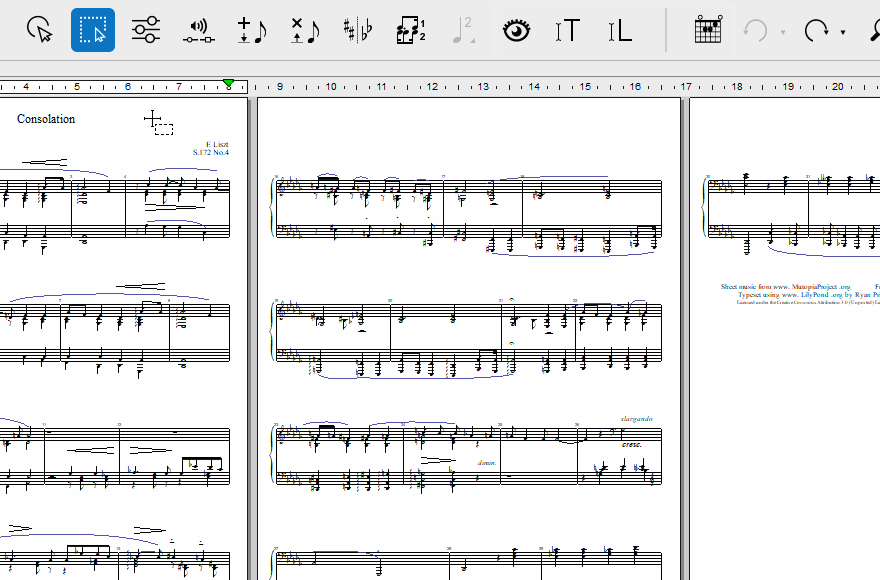Toggle the IL lyrics cursor tool
880x580 pixels.
(621, 30)
